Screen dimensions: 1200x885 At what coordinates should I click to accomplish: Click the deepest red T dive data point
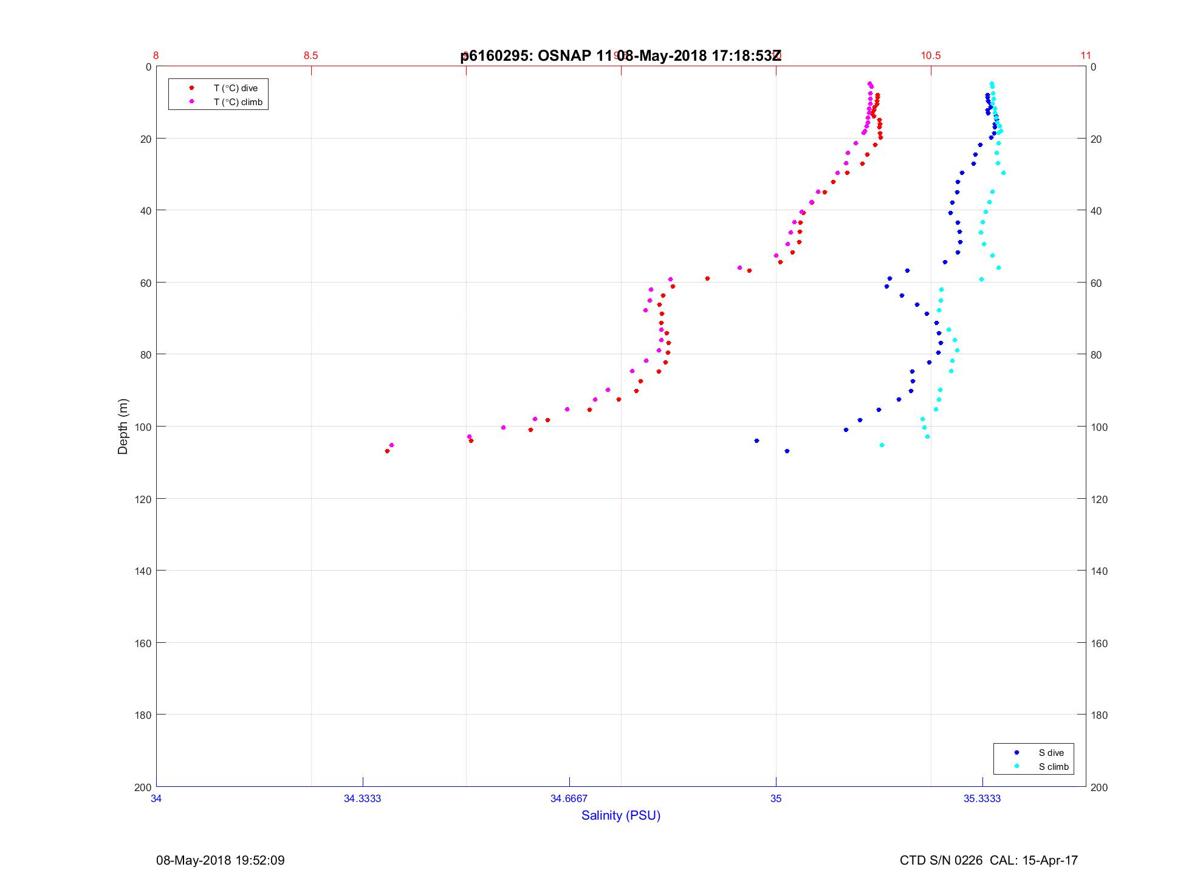387,451
